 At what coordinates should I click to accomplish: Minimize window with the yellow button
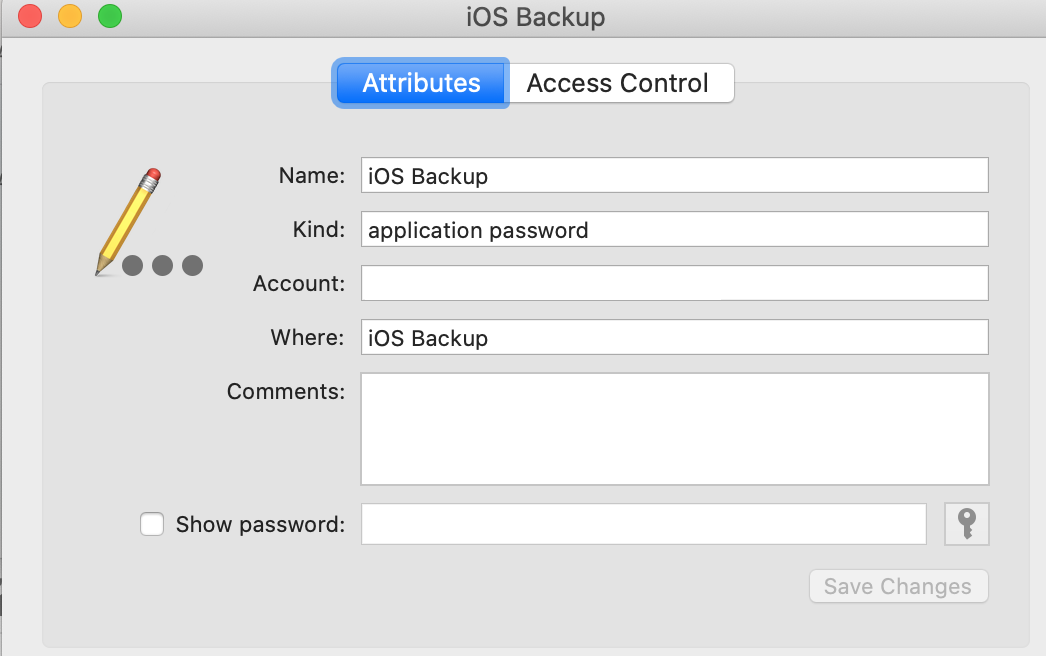70,17
